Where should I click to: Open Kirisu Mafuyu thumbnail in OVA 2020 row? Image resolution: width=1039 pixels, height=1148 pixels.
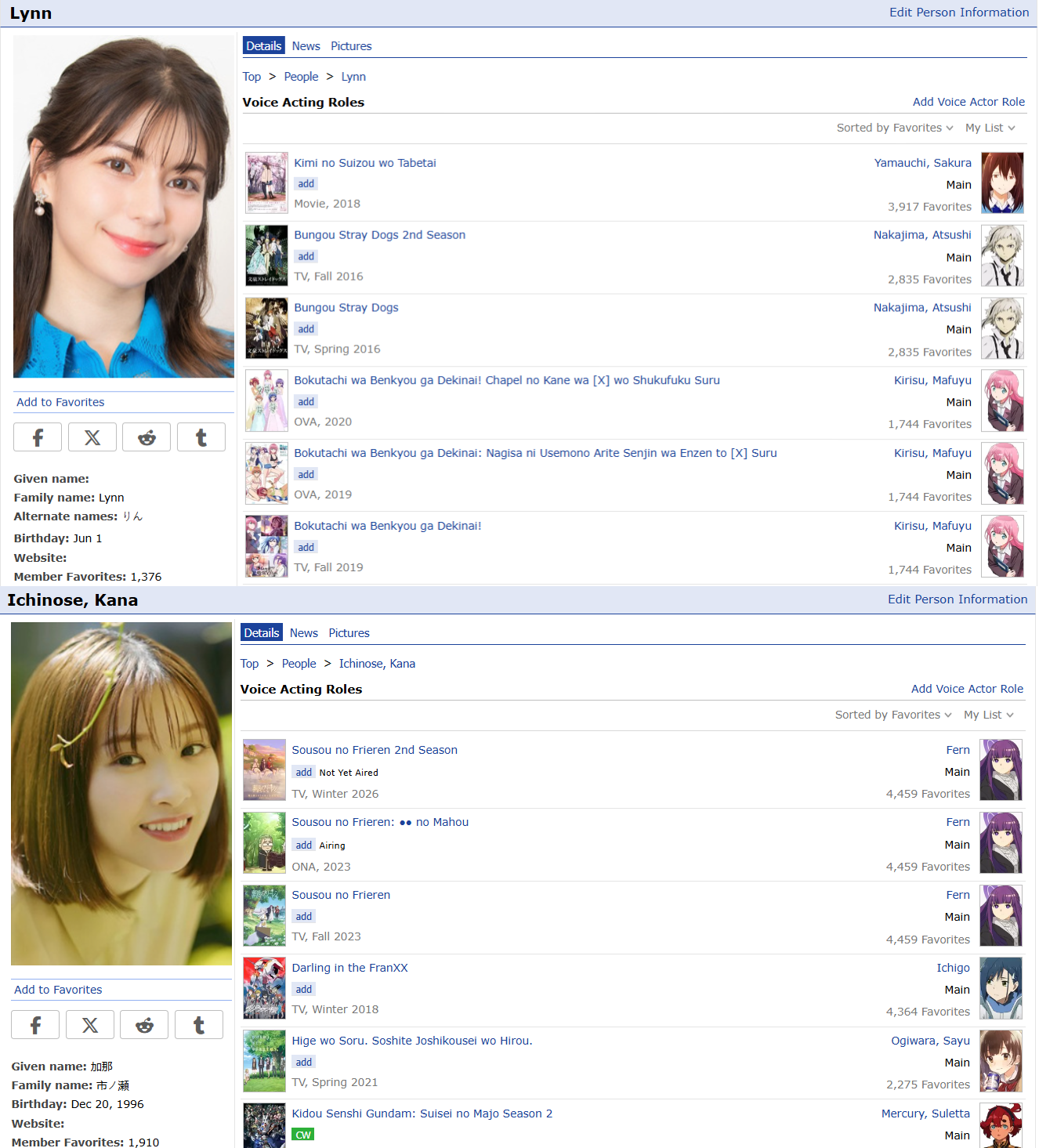pos(1003,401)
